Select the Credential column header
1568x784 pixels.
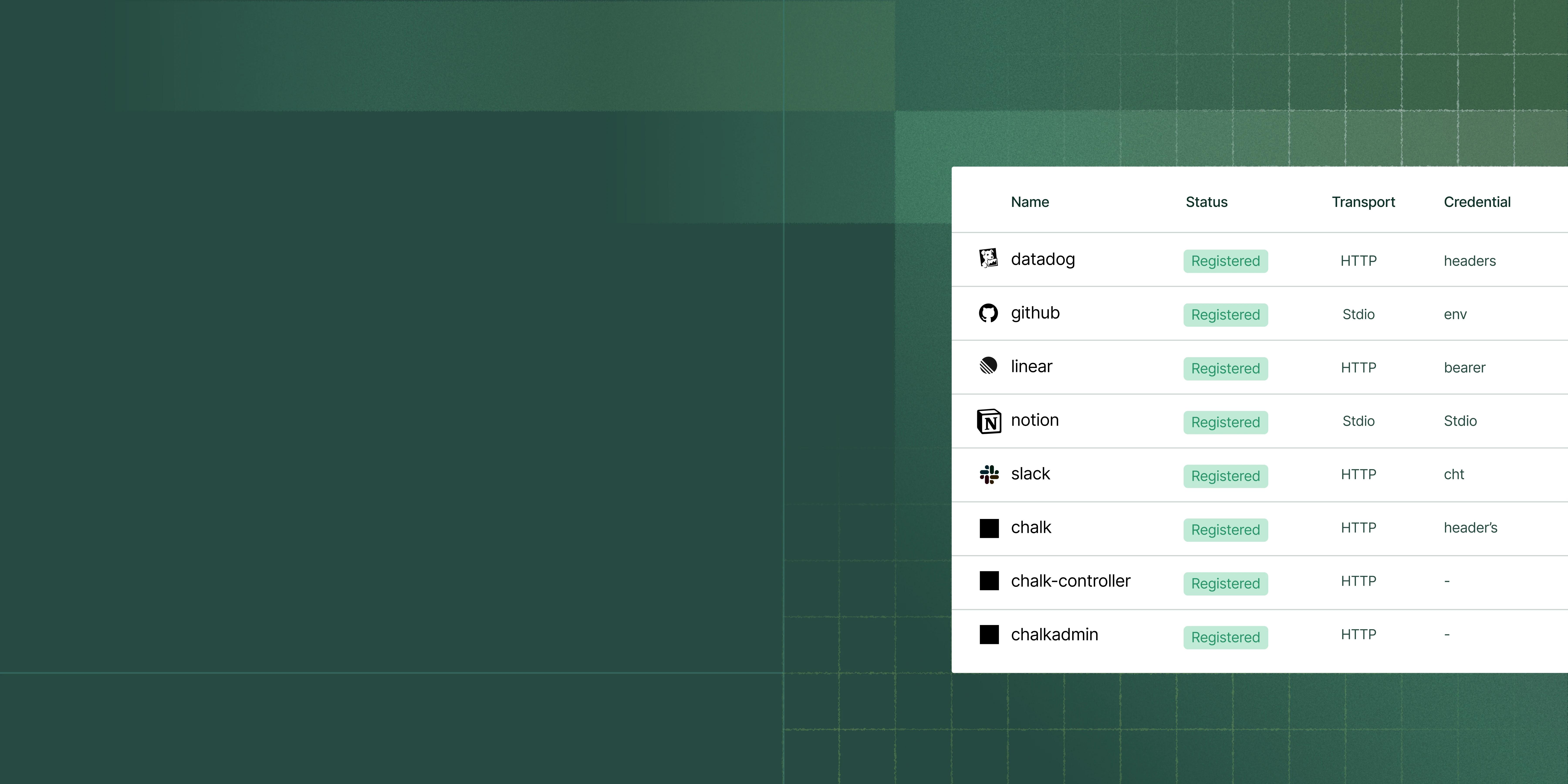click(1477, 202)
